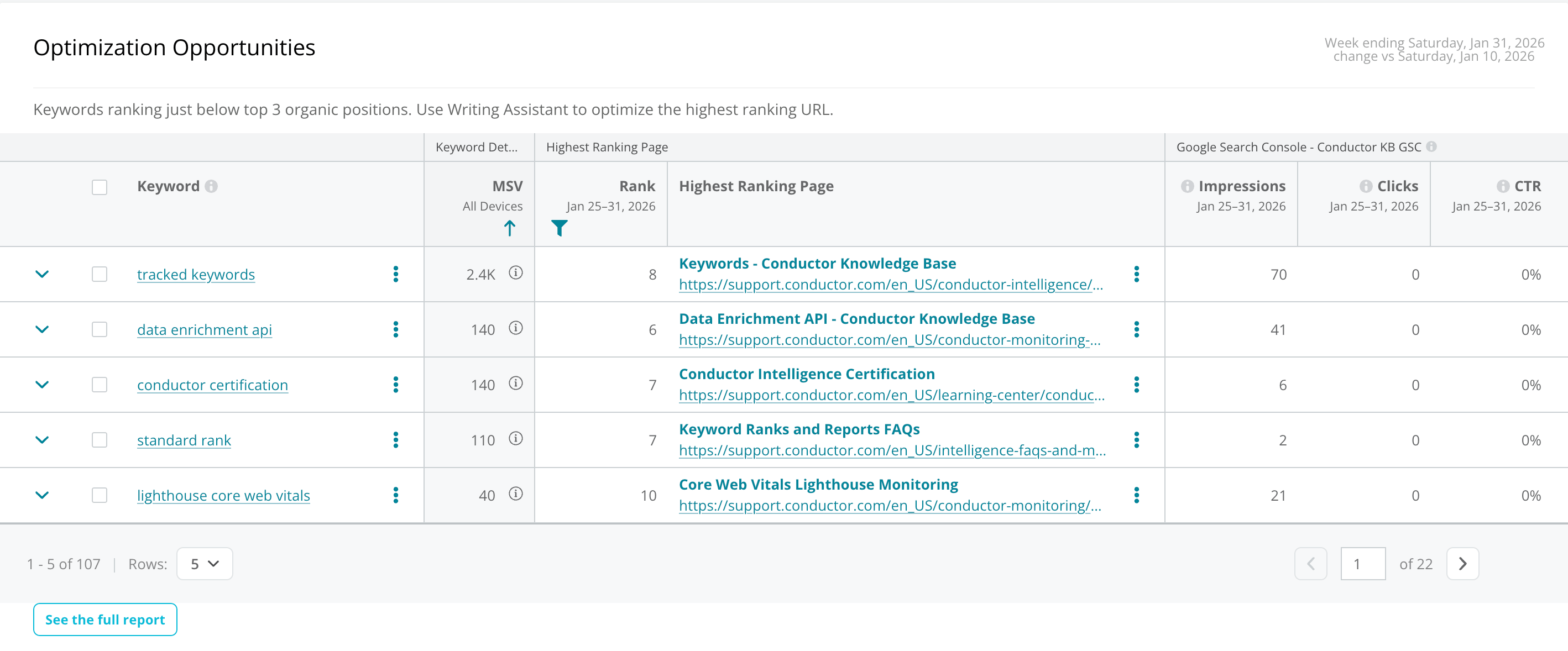
Task: Expand the lighthouse core web vitals row
Action: [42, 495]
